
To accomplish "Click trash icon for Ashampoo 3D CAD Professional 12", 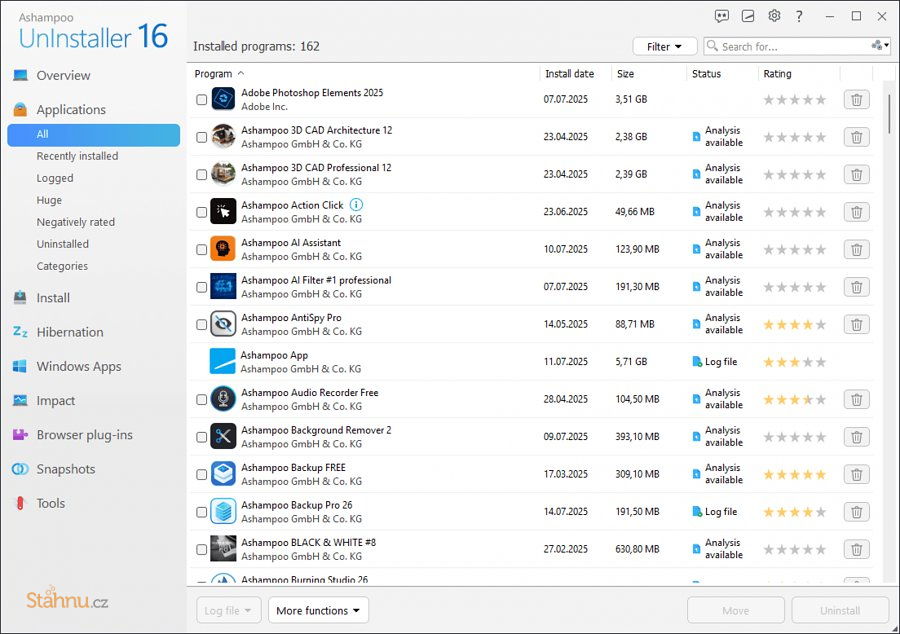I will tap(856, 174).
